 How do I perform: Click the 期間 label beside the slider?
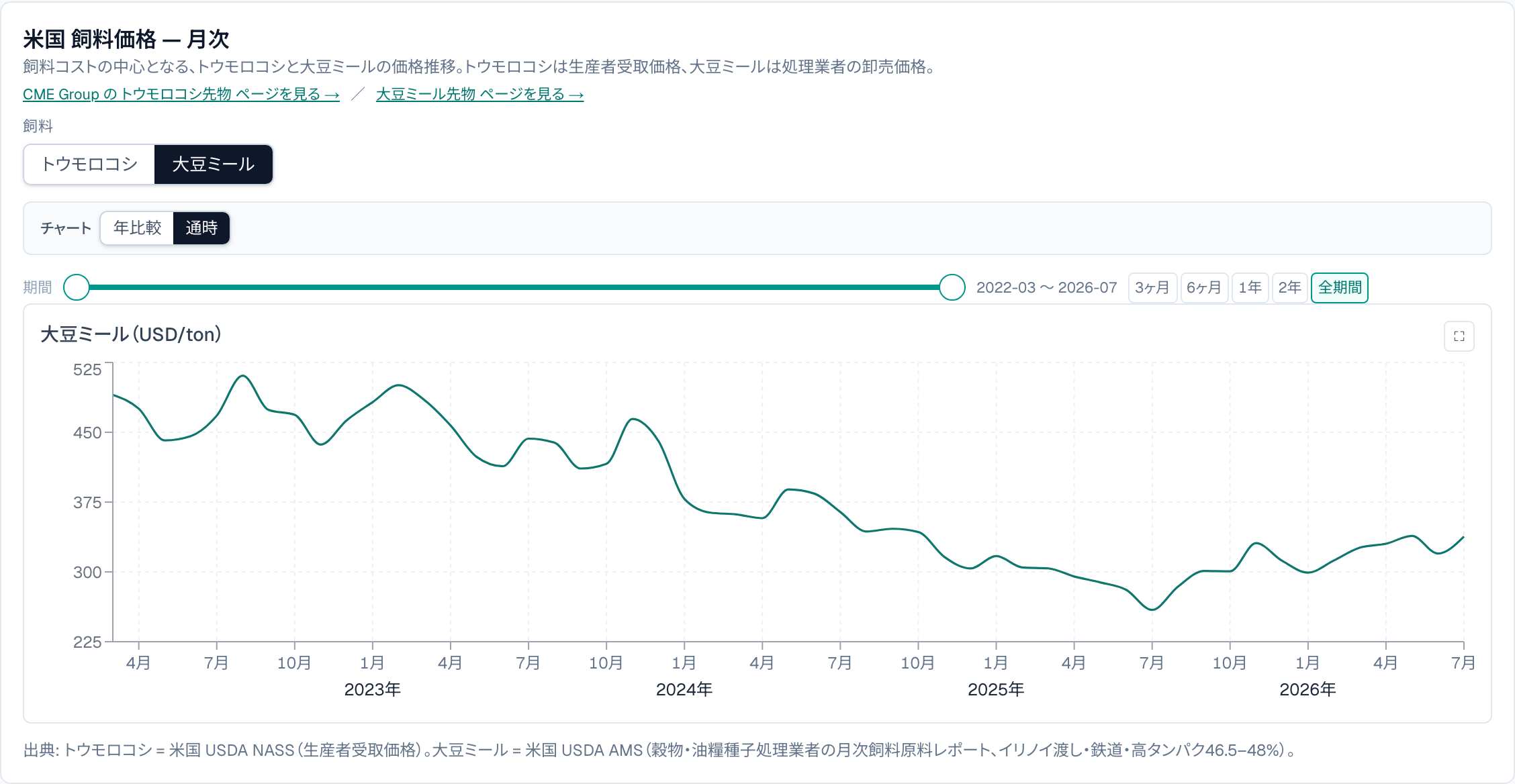tap(38, 287)
